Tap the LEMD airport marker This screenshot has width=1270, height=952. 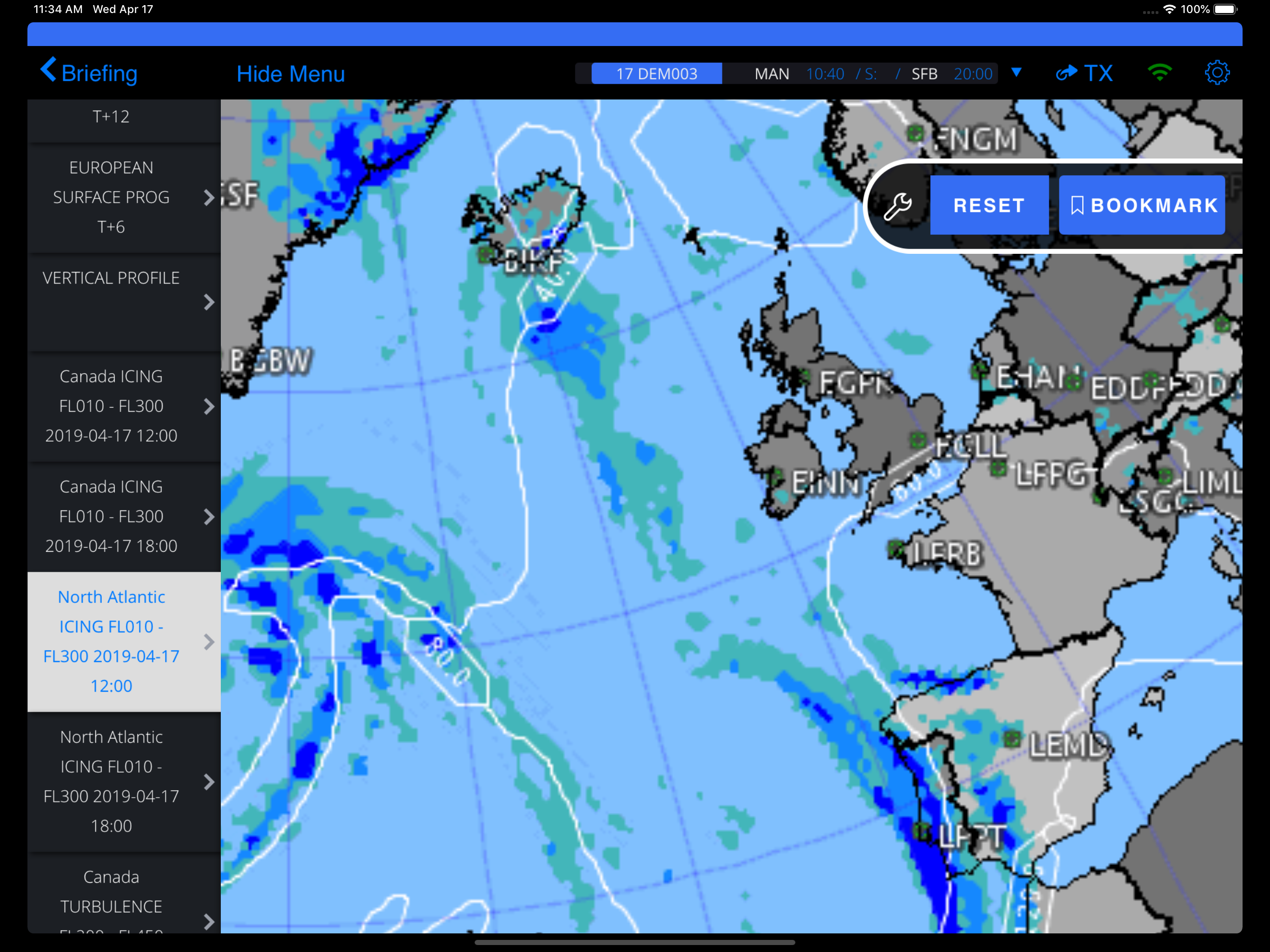(1013, 738)
